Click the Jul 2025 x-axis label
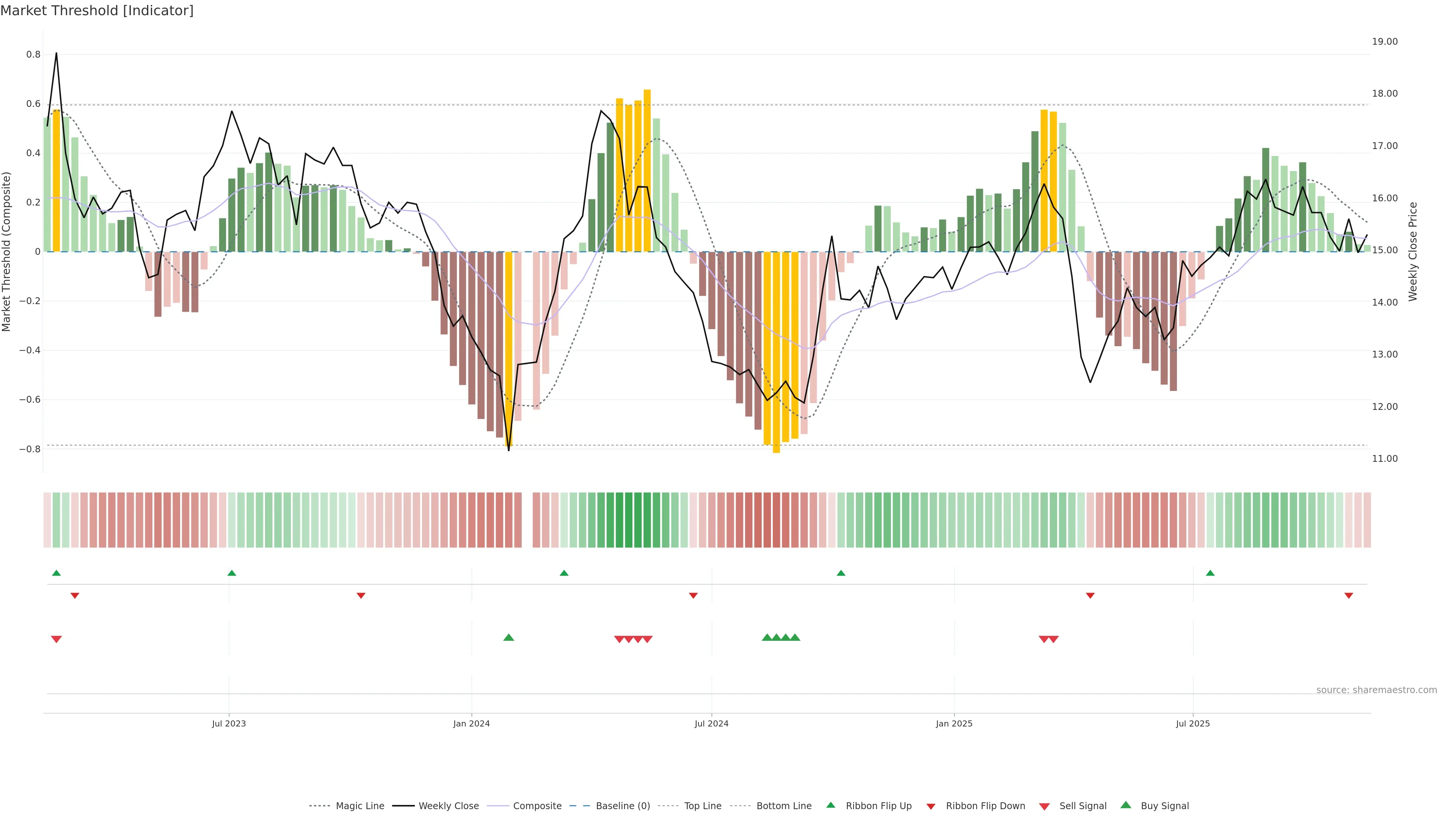This screenshot has width=1456, height=819. pos(1192,723)
